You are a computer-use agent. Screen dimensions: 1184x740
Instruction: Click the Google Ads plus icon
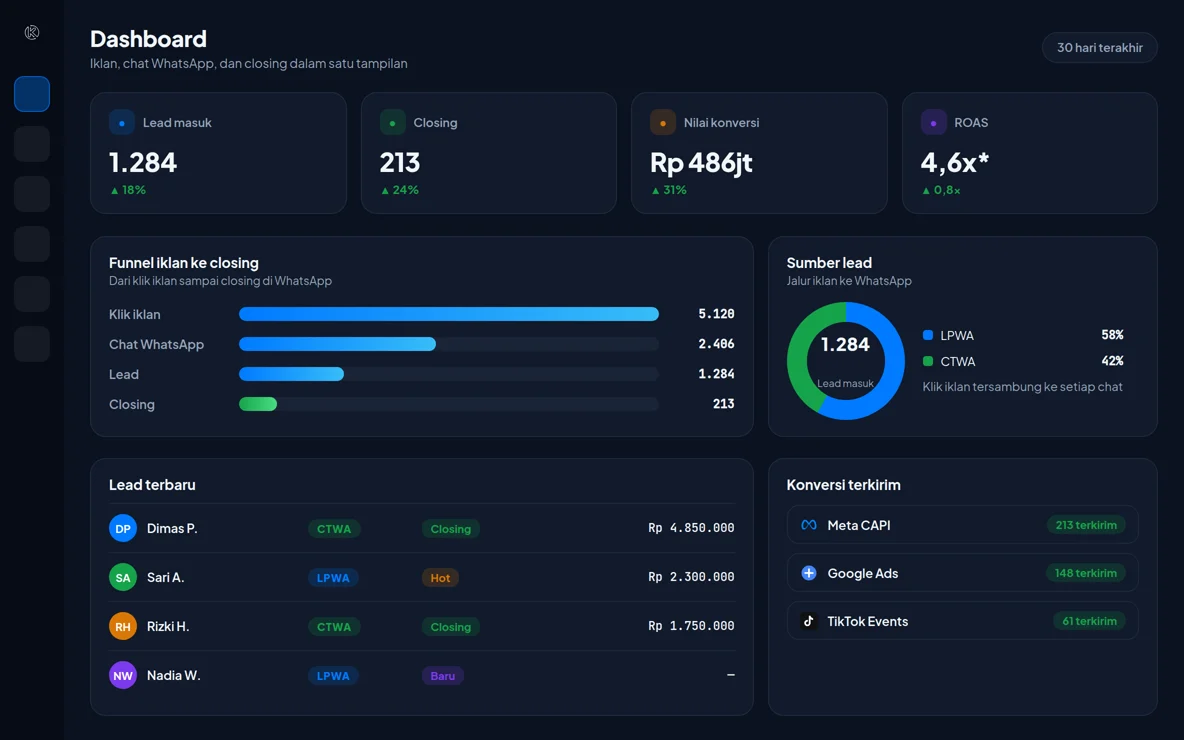tap(809, 573)
